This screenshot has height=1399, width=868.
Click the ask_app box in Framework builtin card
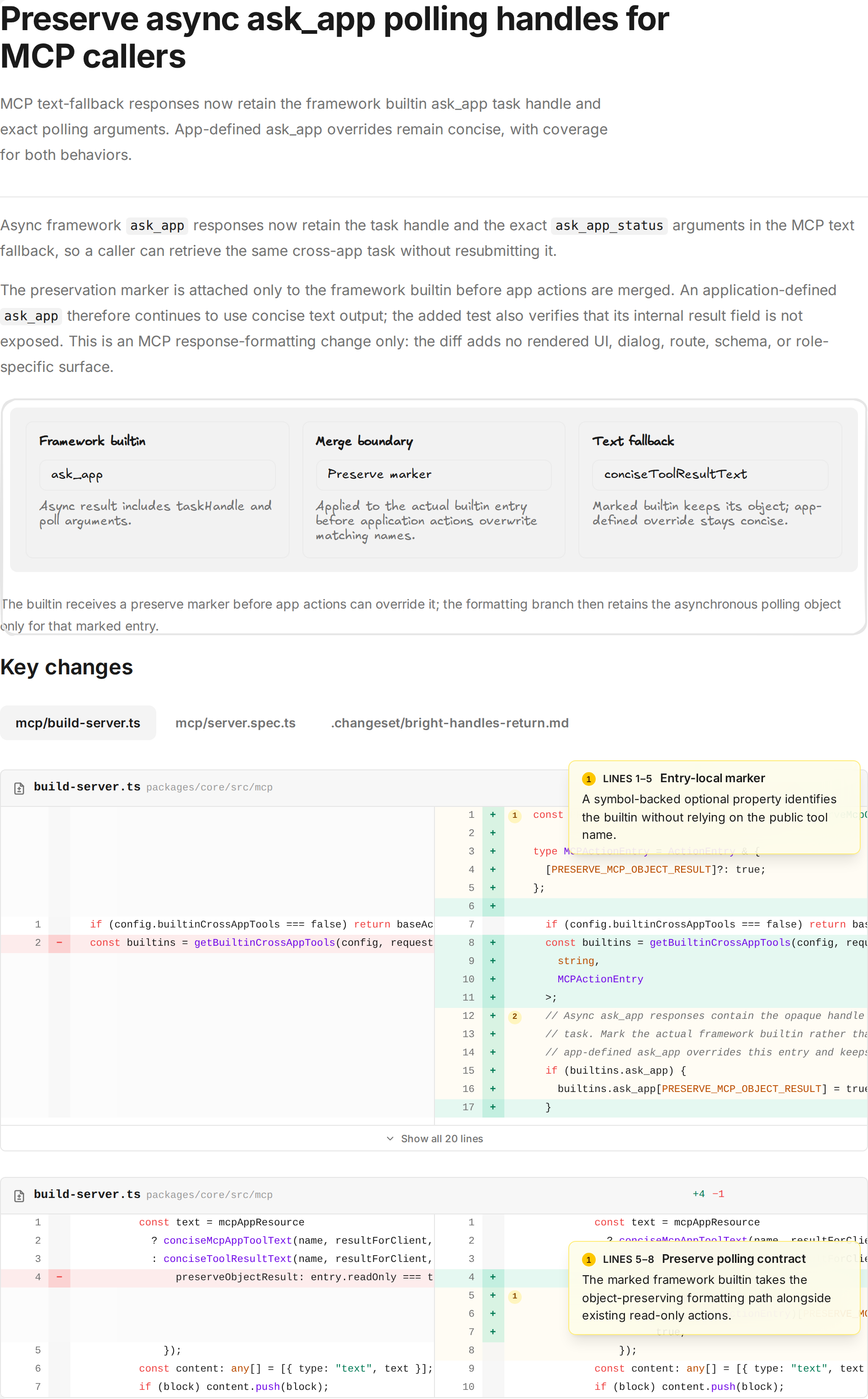[157, 475]
